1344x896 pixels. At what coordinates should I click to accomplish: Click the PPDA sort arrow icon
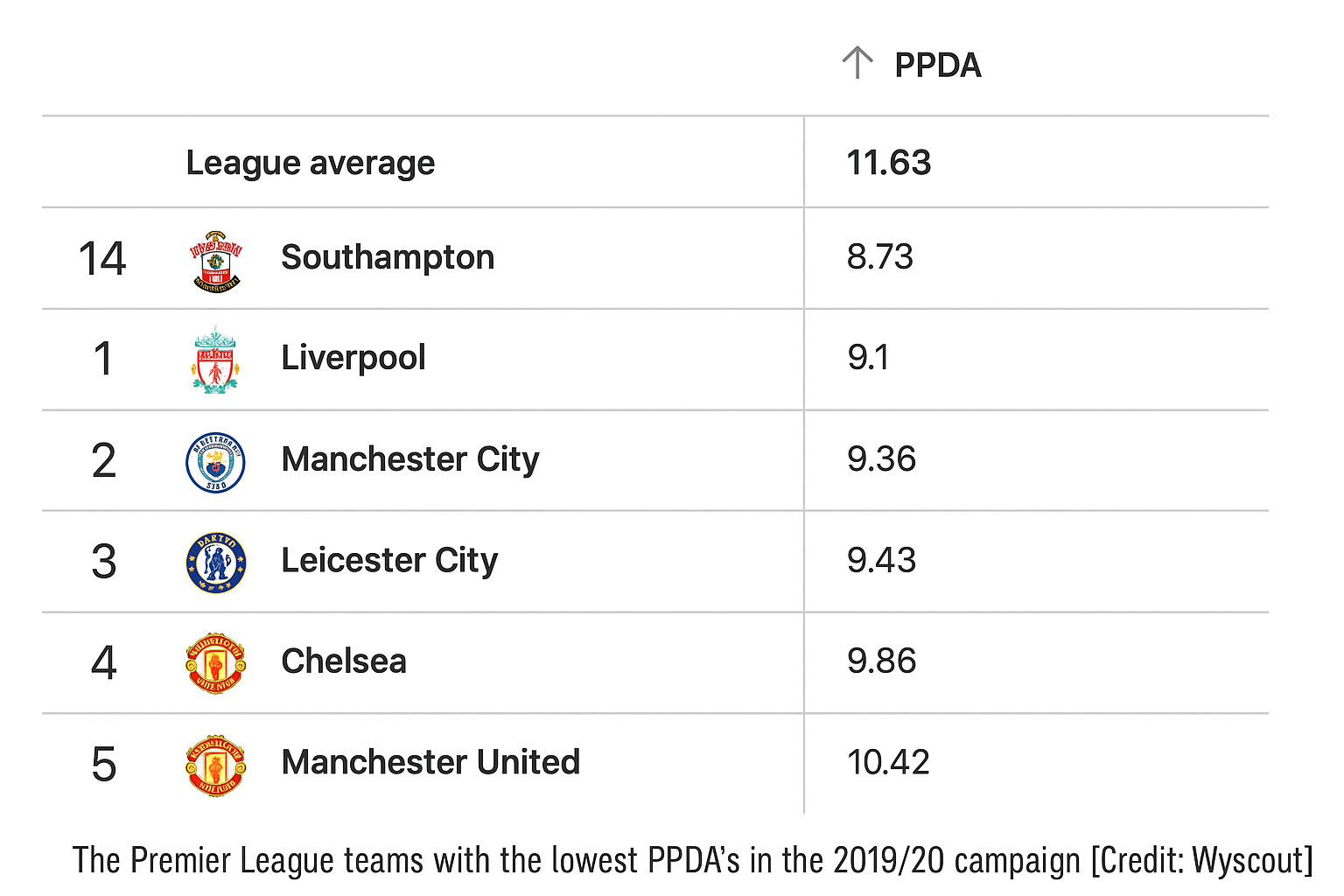coord(857,63)
